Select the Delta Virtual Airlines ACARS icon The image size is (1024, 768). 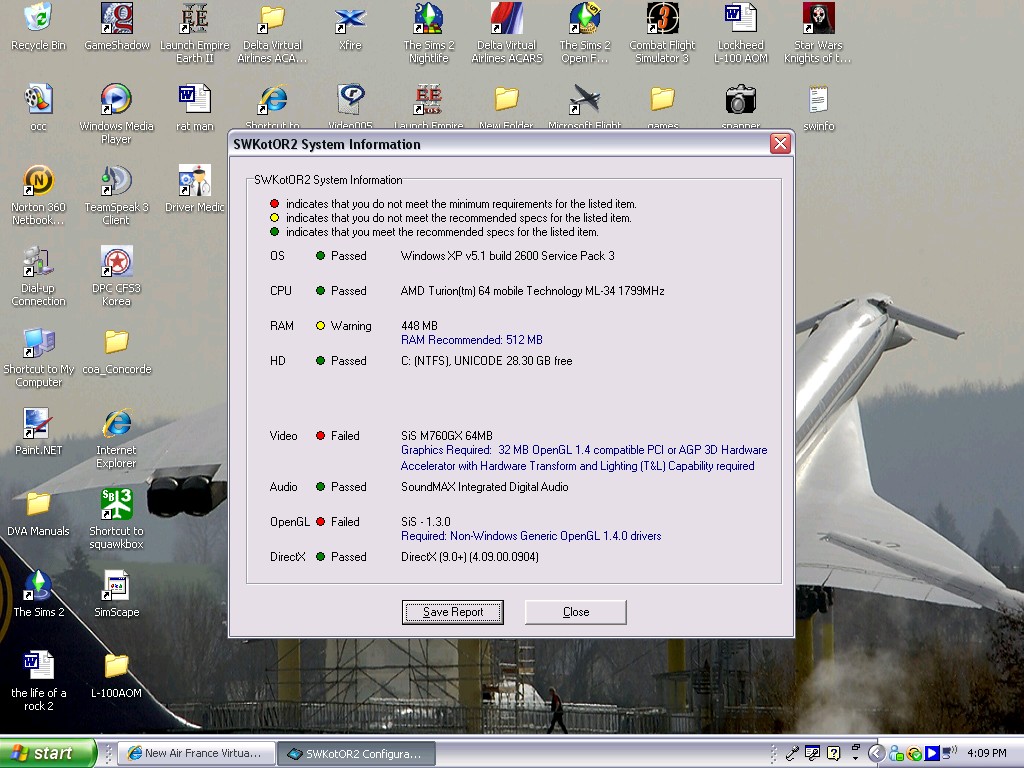click(507, 33)
